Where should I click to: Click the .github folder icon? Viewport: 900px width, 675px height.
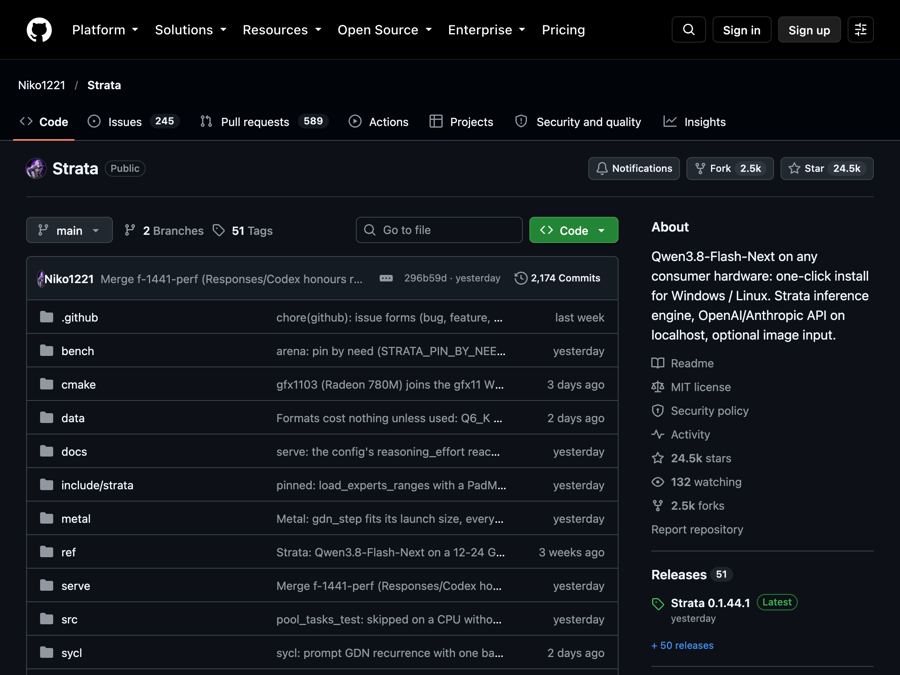pos(46,317)
